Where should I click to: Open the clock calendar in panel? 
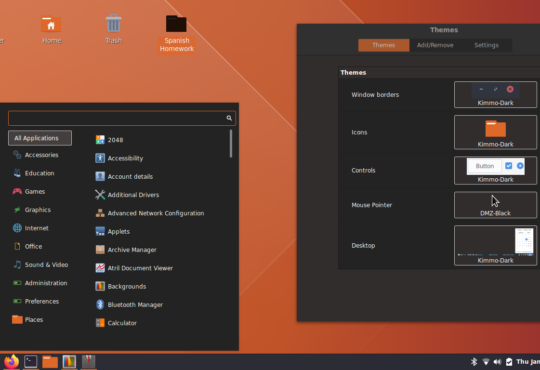point(528,362)
